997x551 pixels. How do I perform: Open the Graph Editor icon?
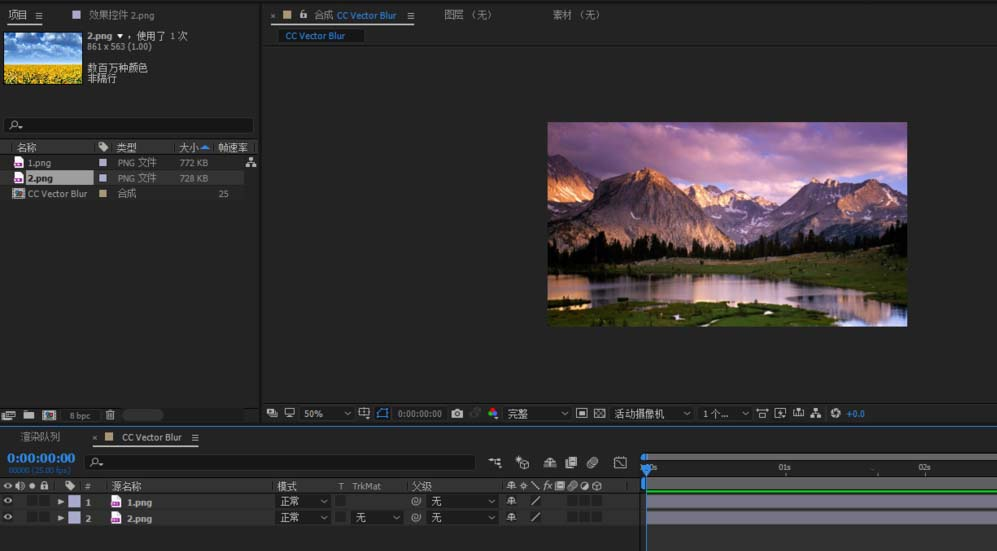[620, 463]
